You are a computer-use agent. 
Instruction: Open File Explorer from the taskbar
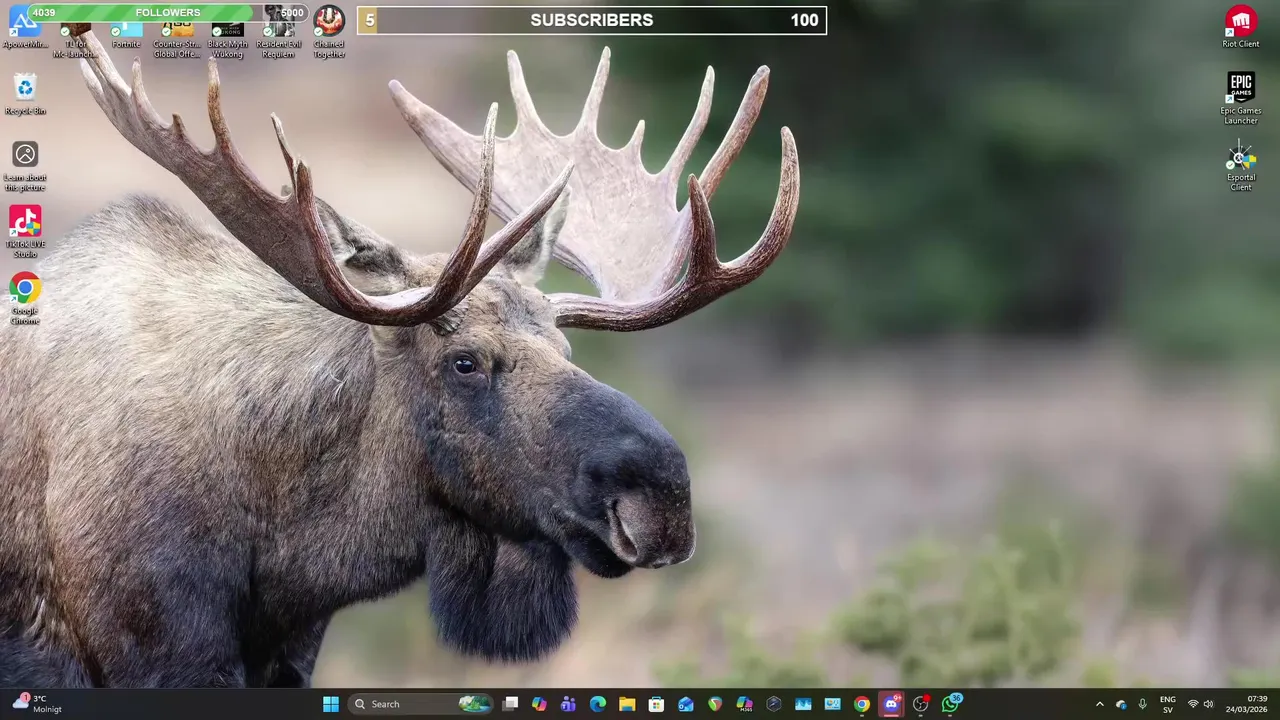pyautogui.click(x=627, y=704)
